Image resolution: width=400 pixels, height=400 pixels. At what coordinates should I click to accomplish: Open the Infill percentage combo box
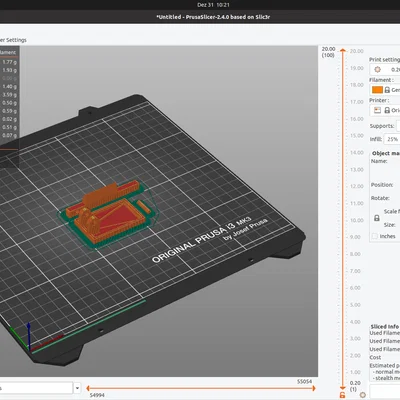coord(392,139)
